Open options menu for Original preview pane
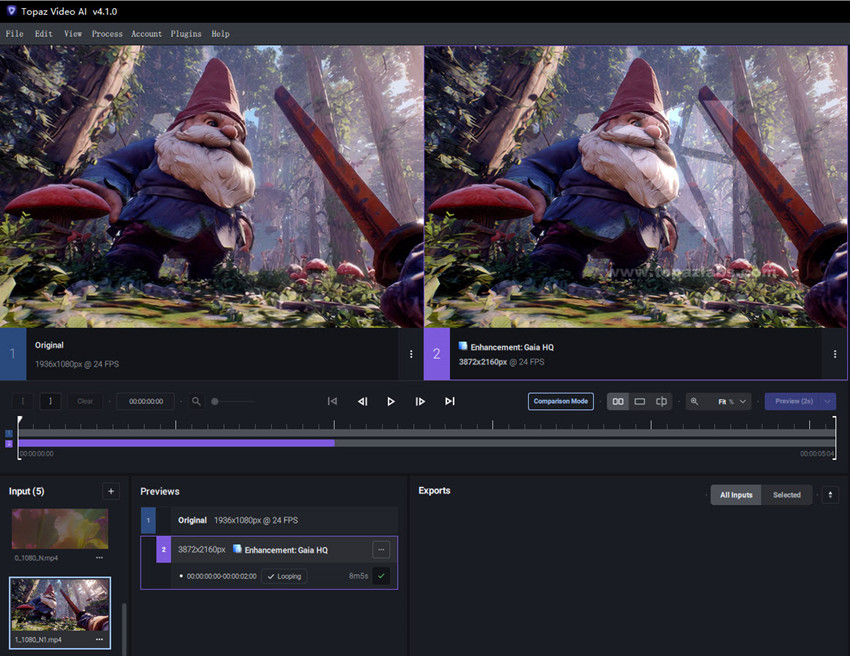The image size is (850, 656). point(411,354)
